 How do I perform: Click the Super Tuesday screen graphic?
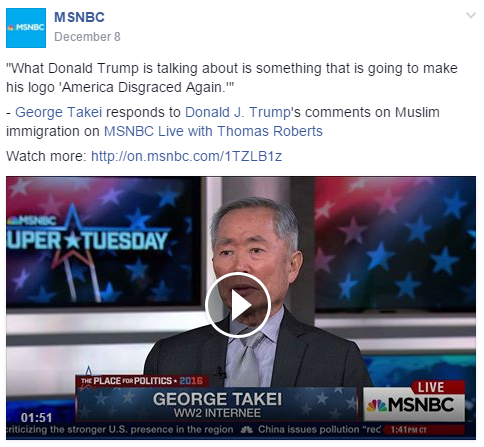tap(88, 237)
